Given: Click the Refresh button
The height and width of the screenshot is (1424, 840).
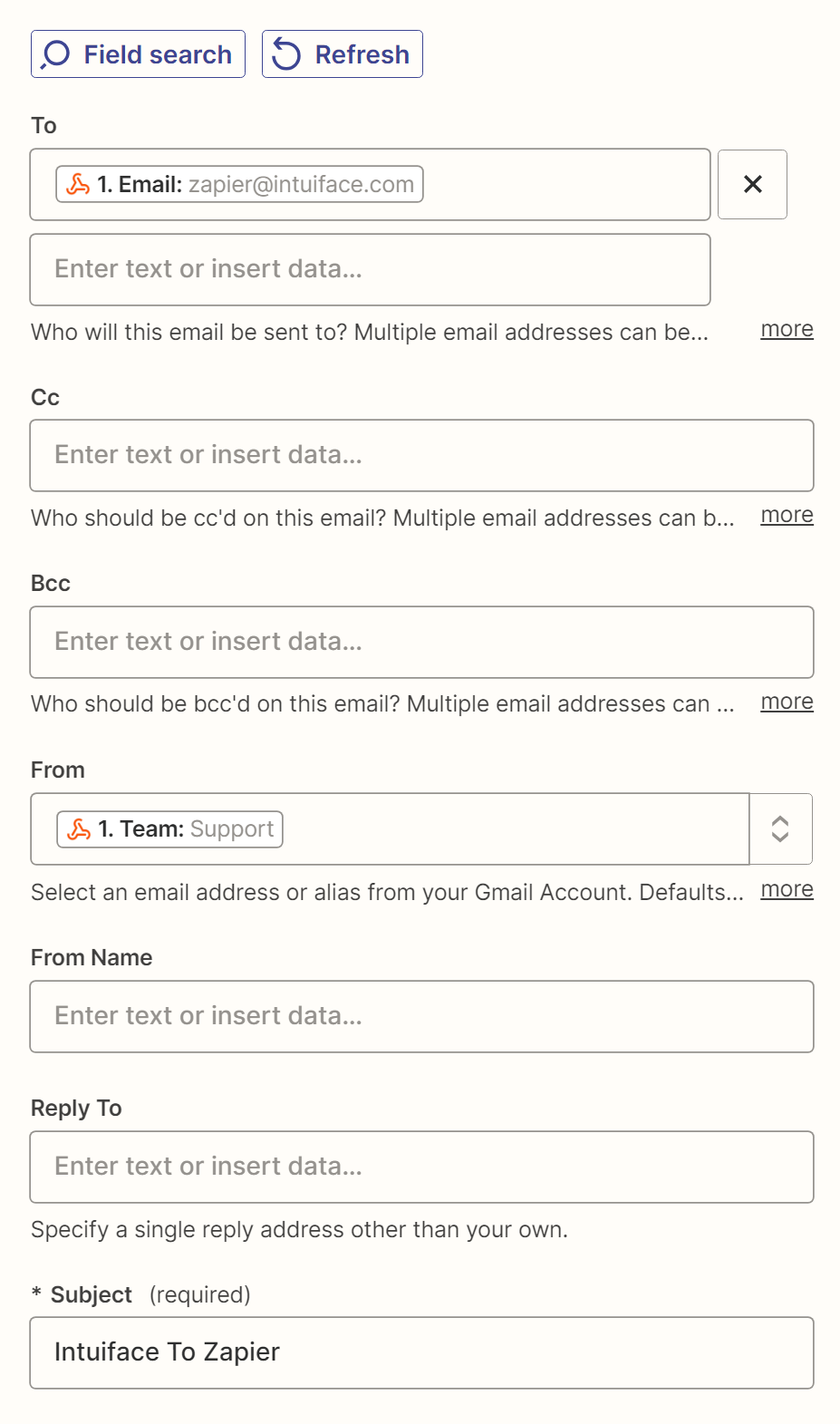Looking at the screenshot, I should click(343, 54).
